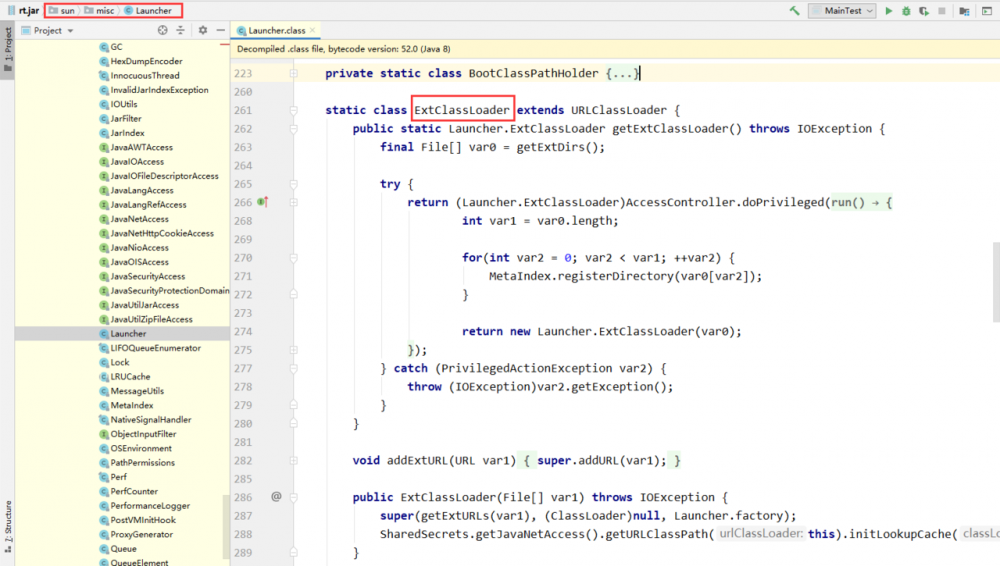Screen dimensions: 1000x566
Task: Click the Project tree vertical scrollbar
Action: point(226,526)
